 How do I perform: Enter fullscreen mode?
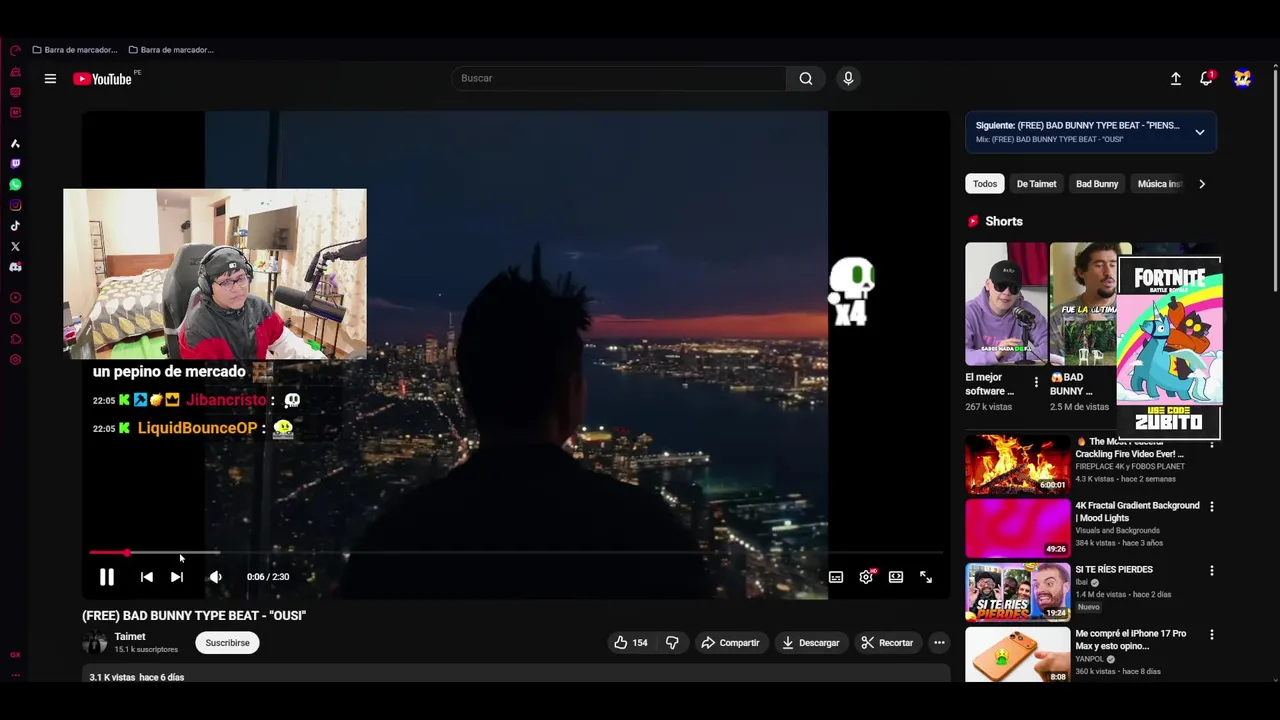coord(926,577)
